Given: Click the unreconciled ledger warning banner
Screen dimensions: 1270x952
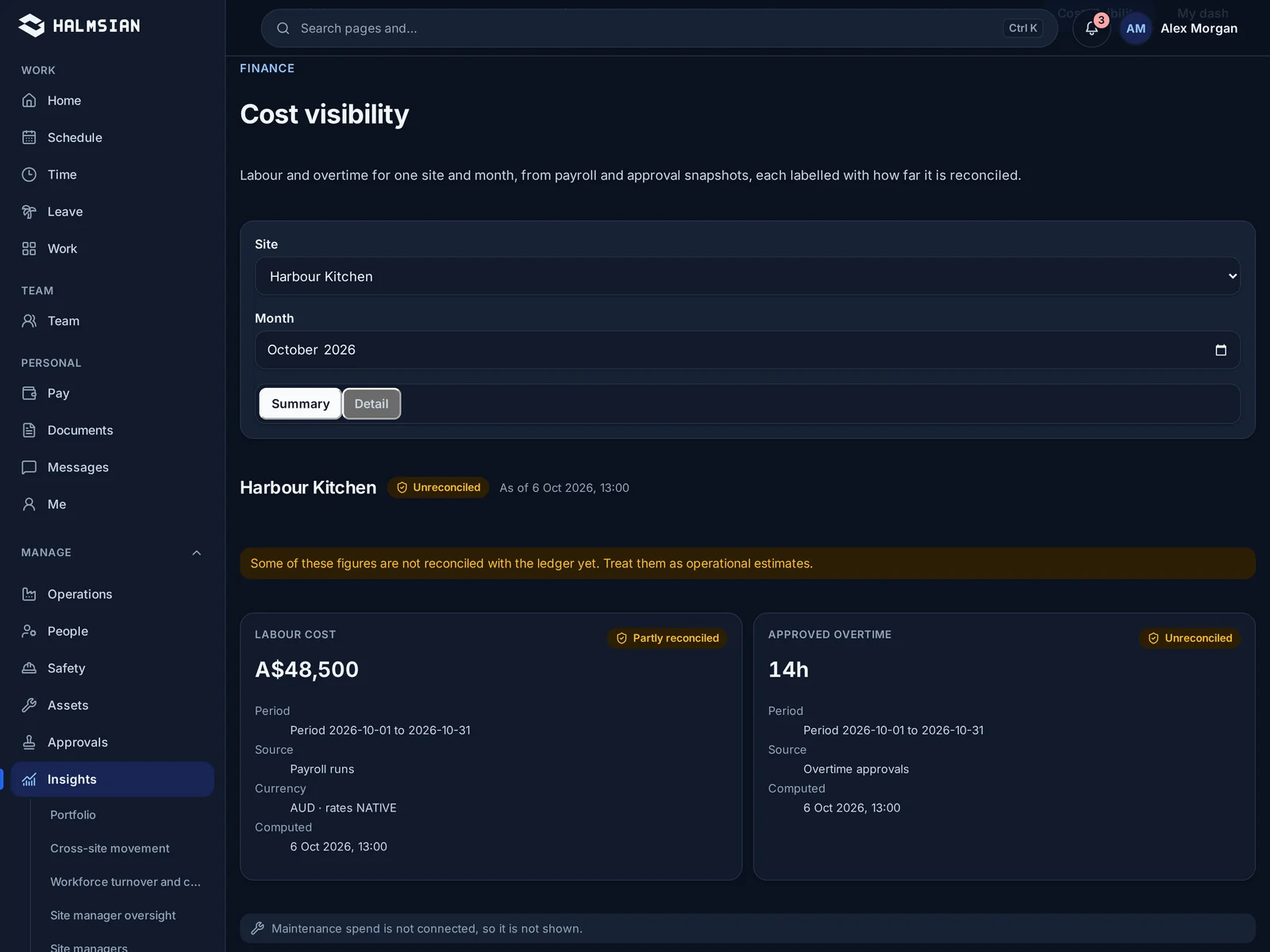Looking at the screenshot, I should pos(747,563).
